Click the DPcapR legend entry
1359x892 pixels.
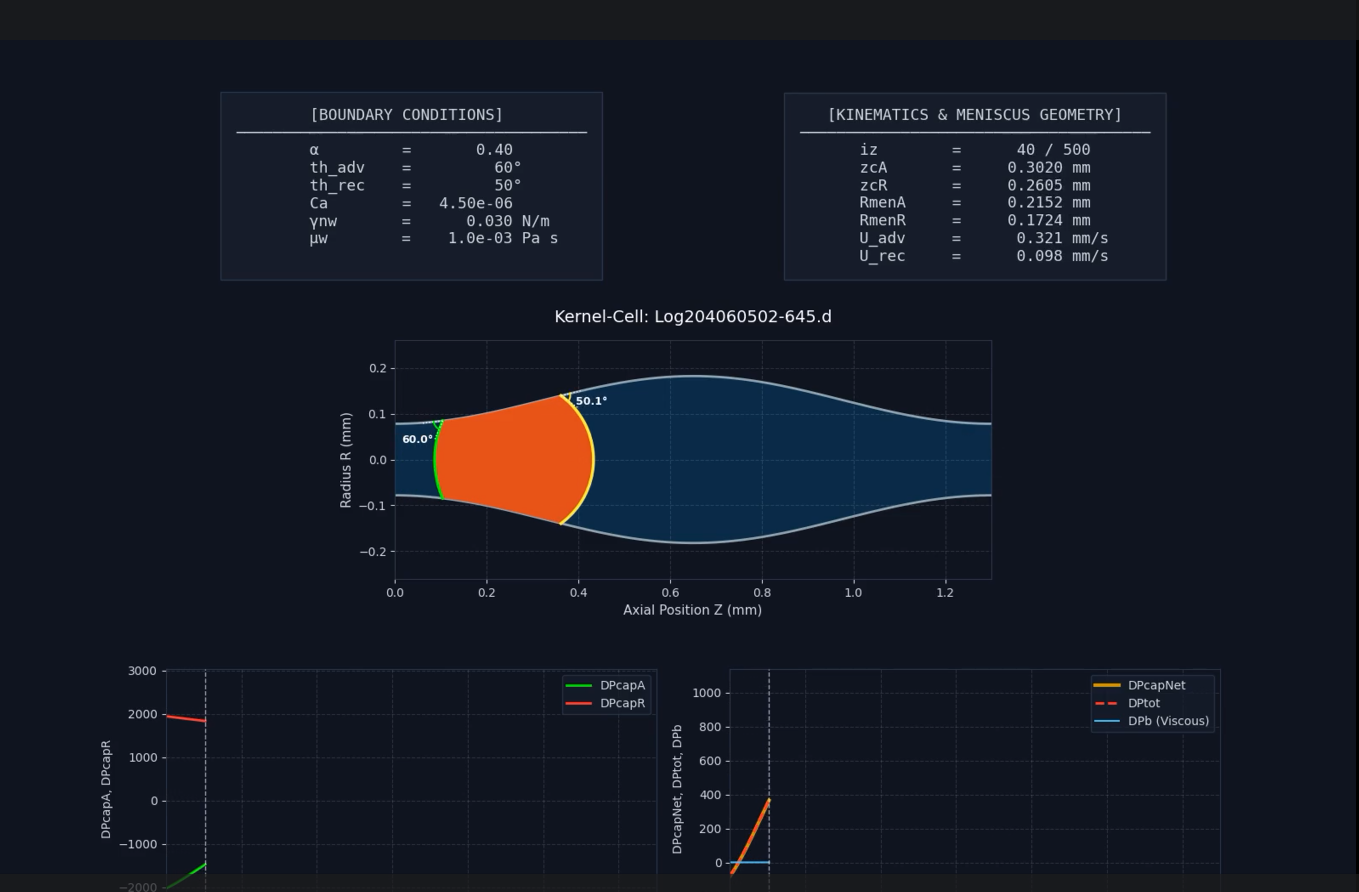pyautogui.click(x=622, y=704)
